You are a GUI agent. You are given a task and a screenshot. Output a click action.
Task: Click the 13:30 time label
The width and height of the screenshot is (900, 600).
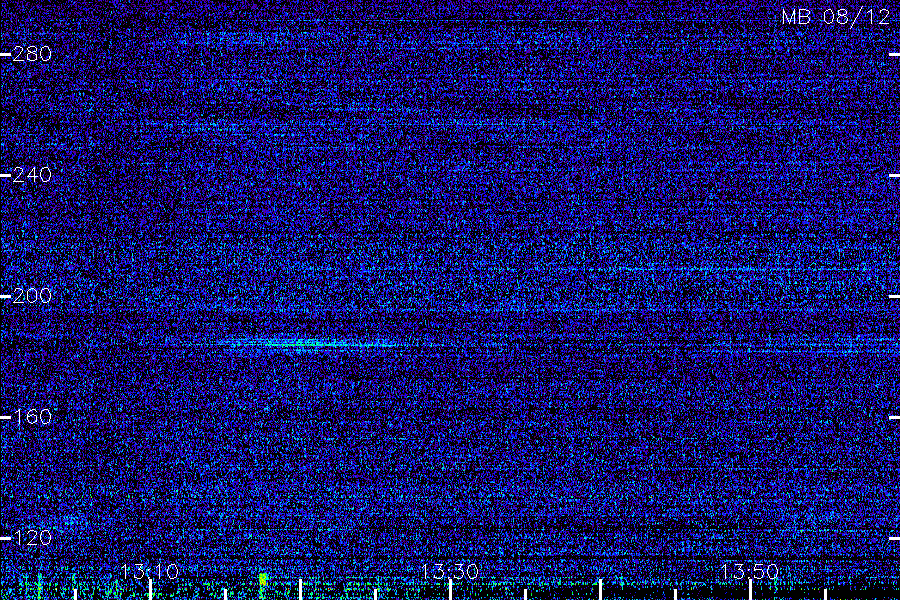(449, 571)
